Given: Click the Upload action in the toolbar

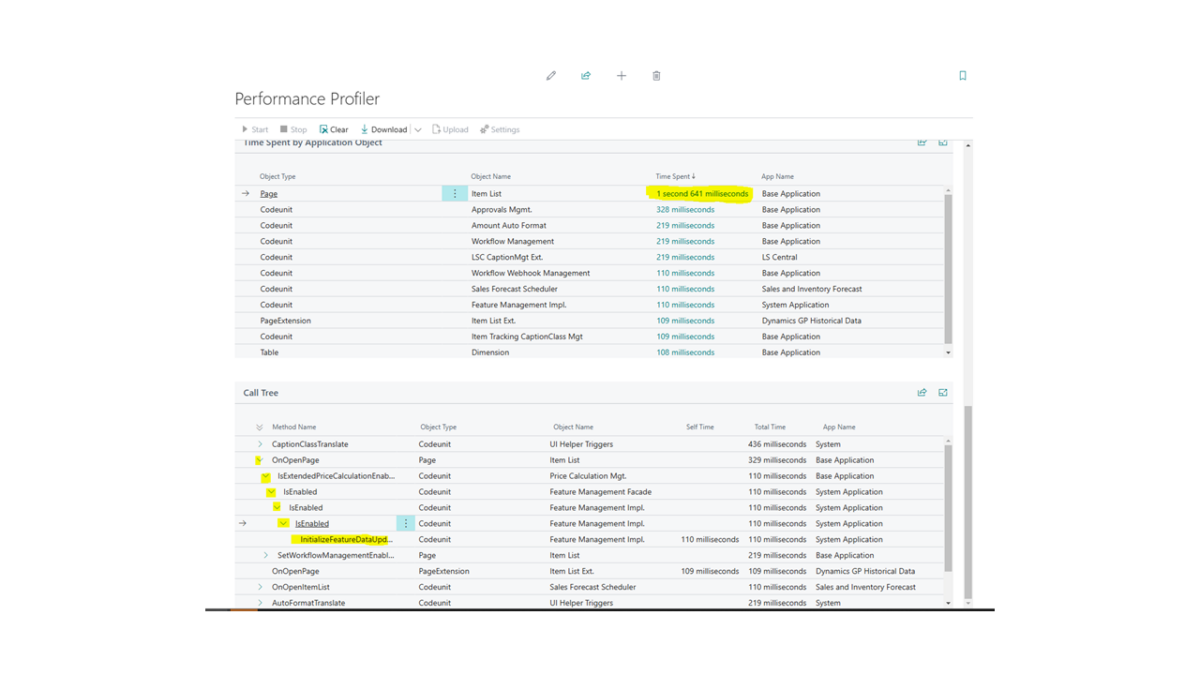Looking at the screenshot, I should pyautogui.click(x=449, y=129).
